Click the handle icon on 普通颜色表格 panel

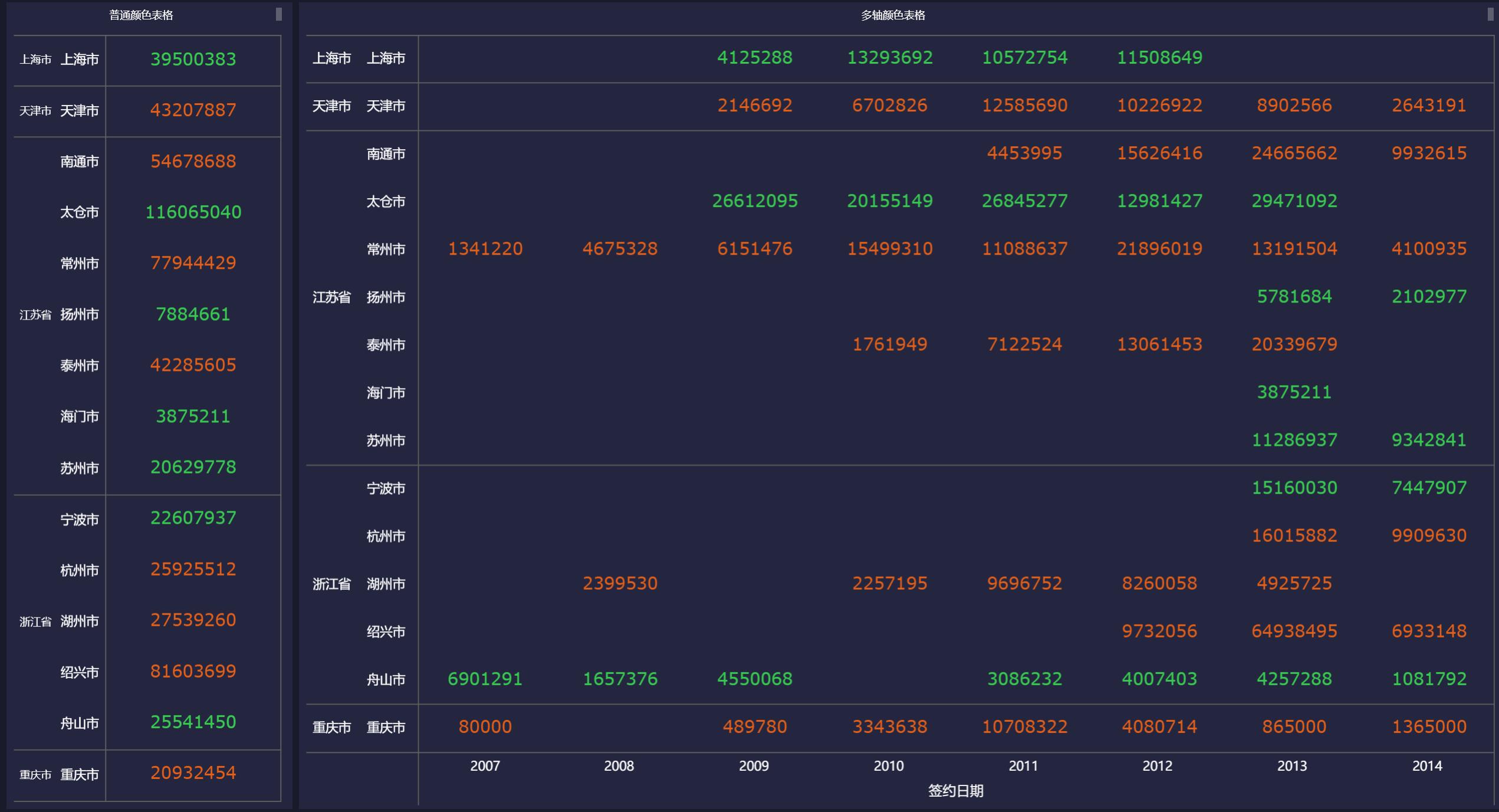279,14
